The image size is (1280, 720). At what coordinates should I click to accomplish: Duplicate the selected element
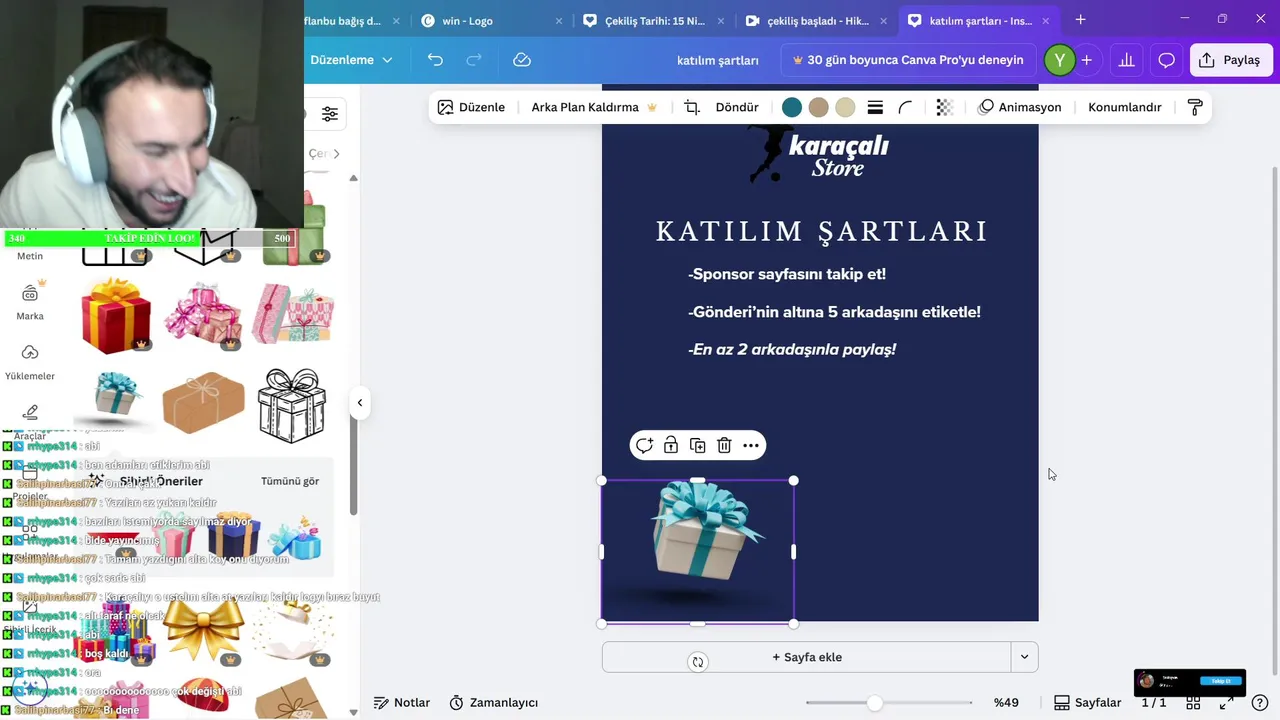click(x=698, y=446)
